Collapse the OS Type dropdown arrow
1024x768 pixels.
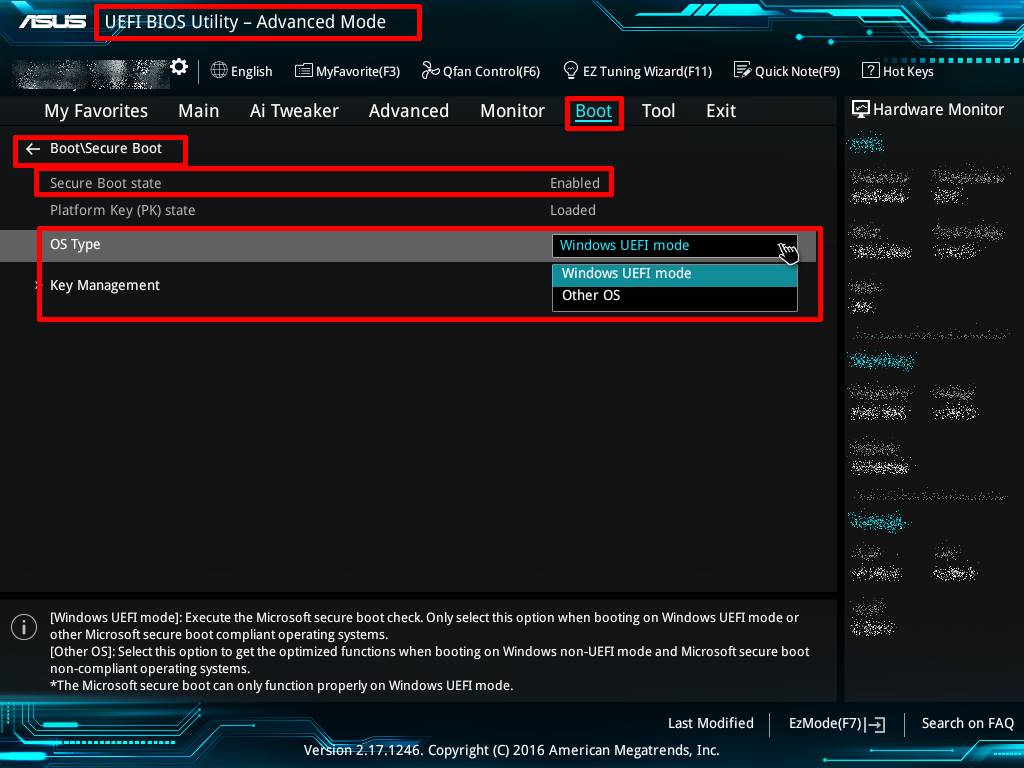(x=786, y=246)
